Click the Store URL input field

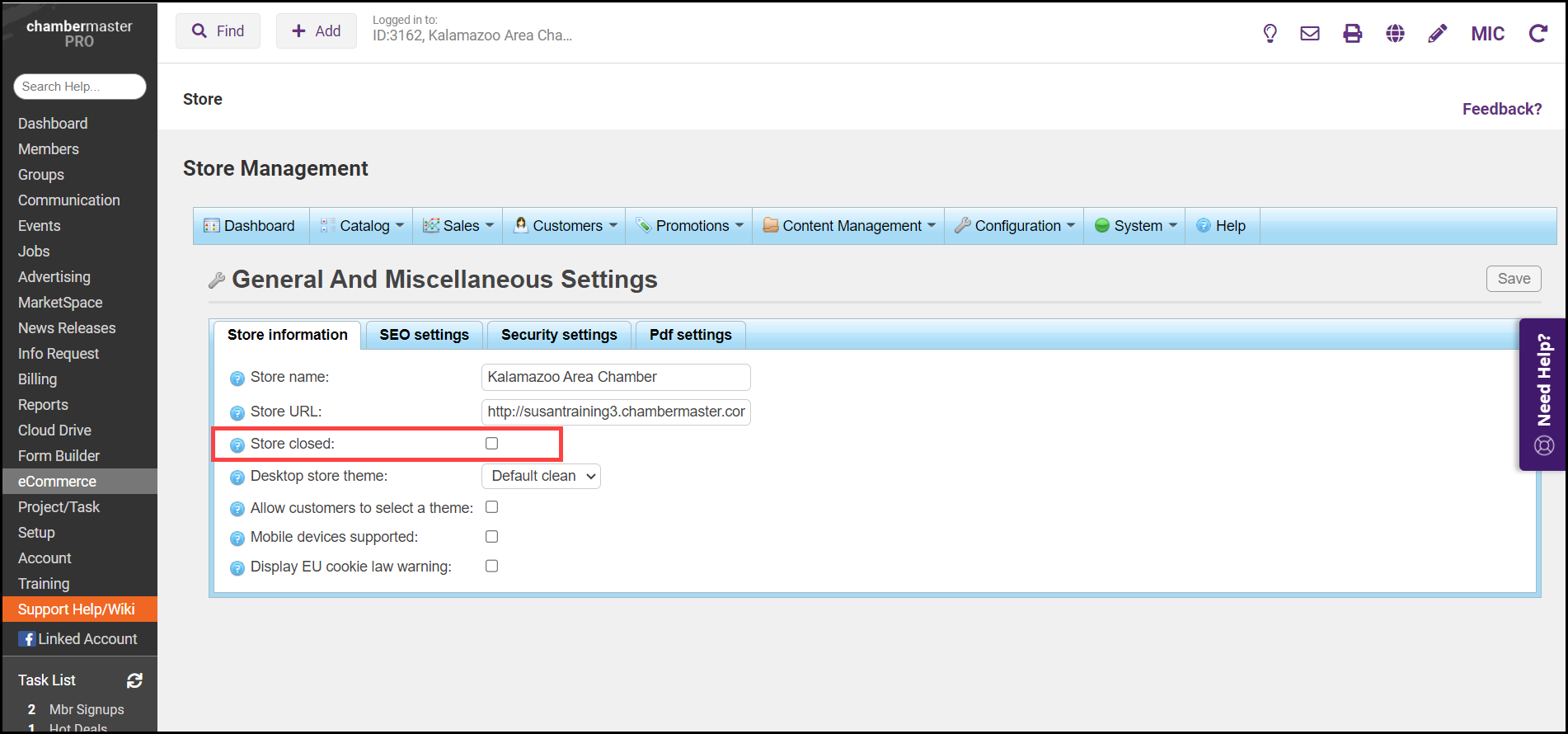[615, 412]
